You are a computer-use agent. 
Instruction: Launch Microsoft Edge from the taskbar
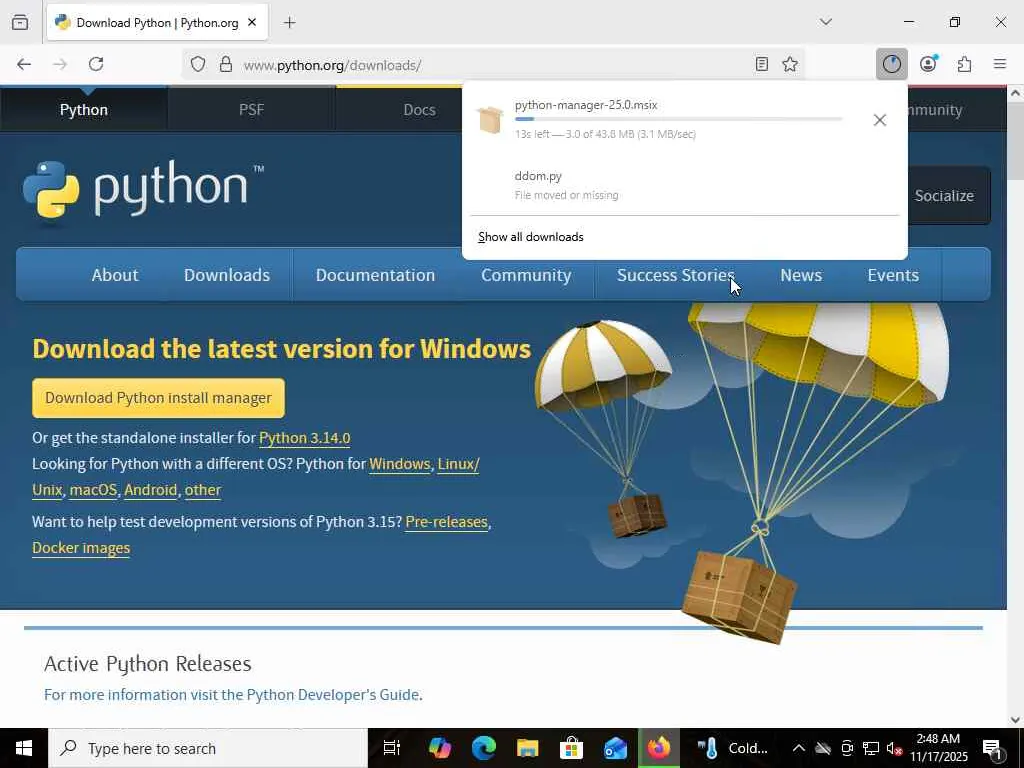(x=484, y=748)
